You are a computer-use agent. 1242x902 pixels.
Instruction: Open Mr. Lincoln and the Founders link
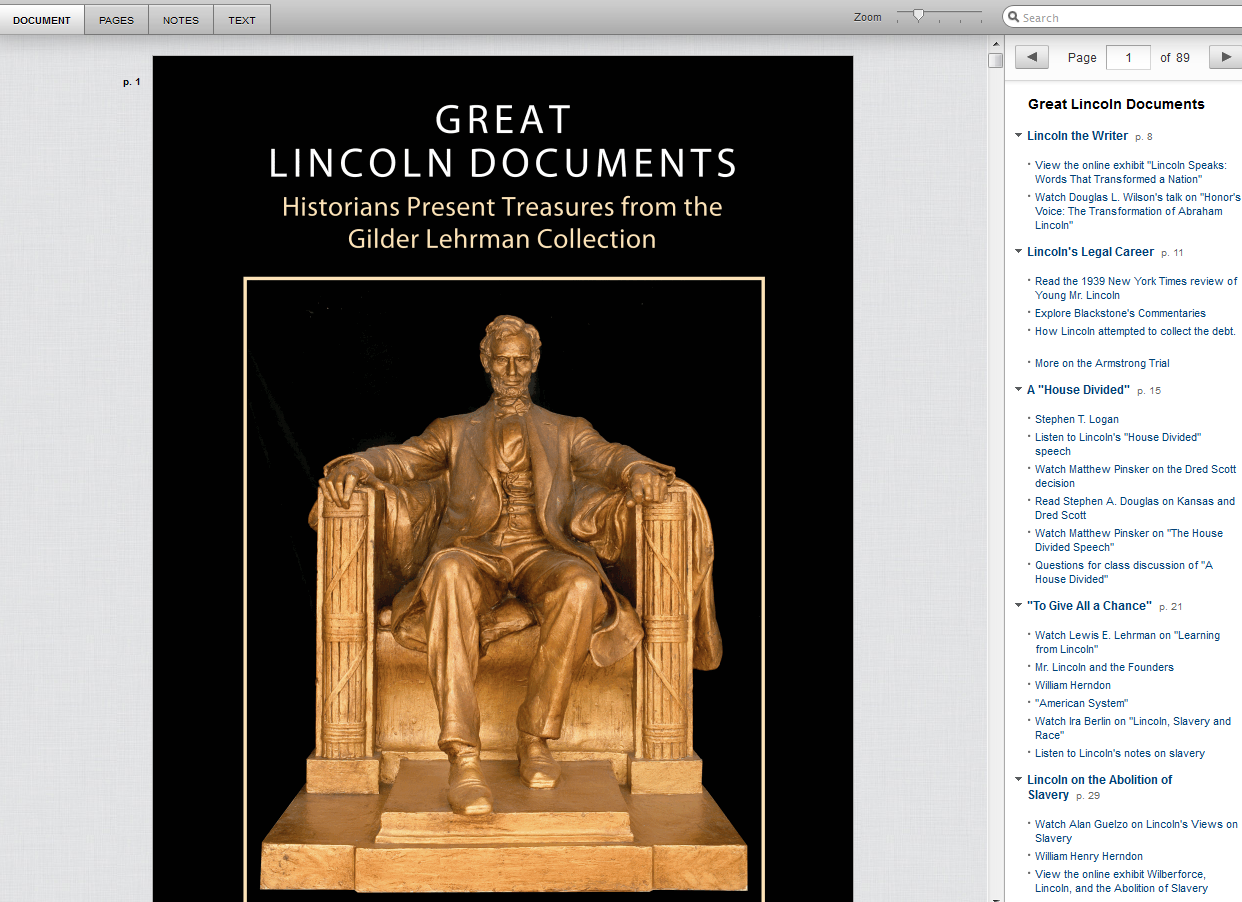[1104, 667]
